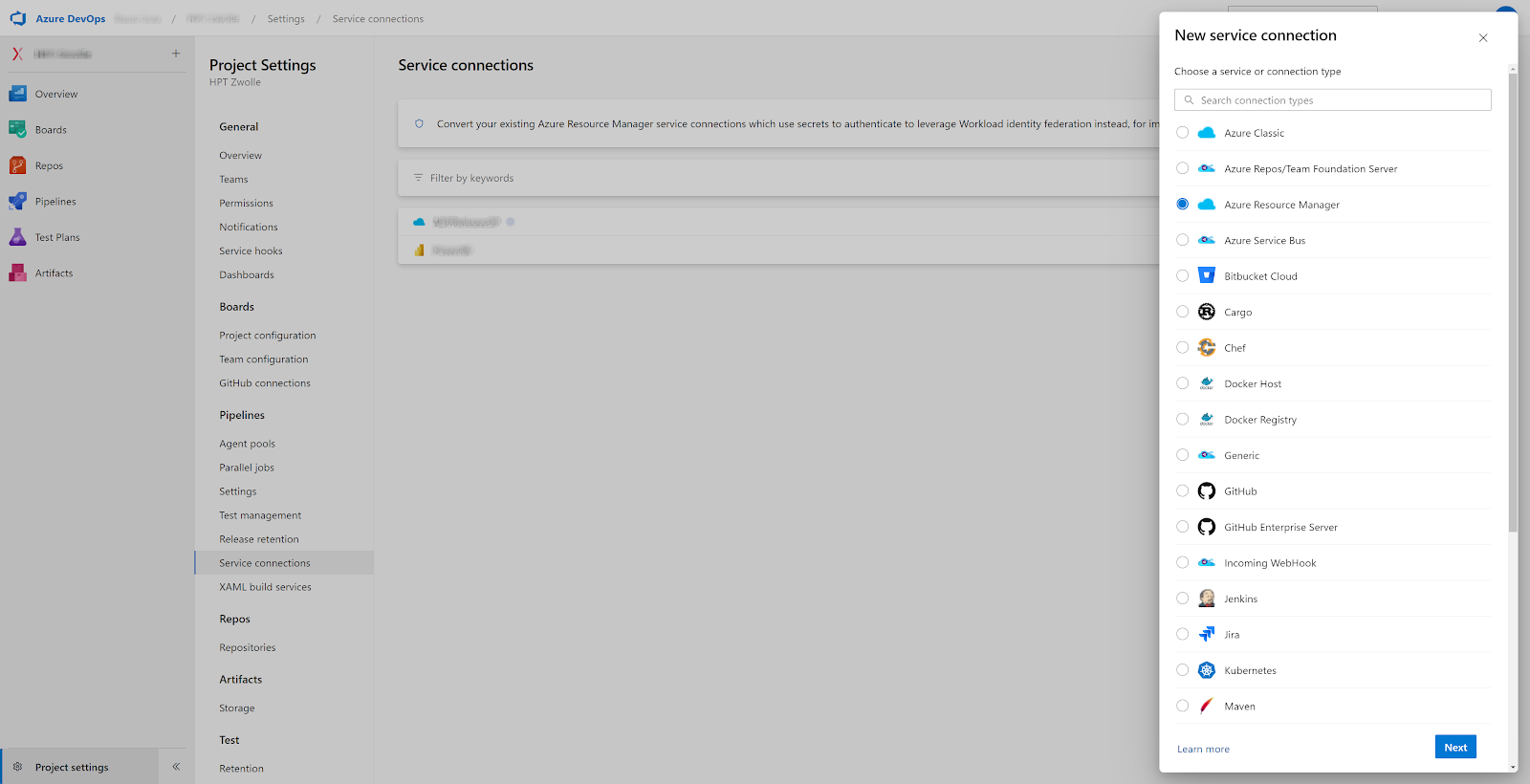Click the GitHub octocat icon
This screenshot has height=784, width=1530.
tap(1207, 490)
